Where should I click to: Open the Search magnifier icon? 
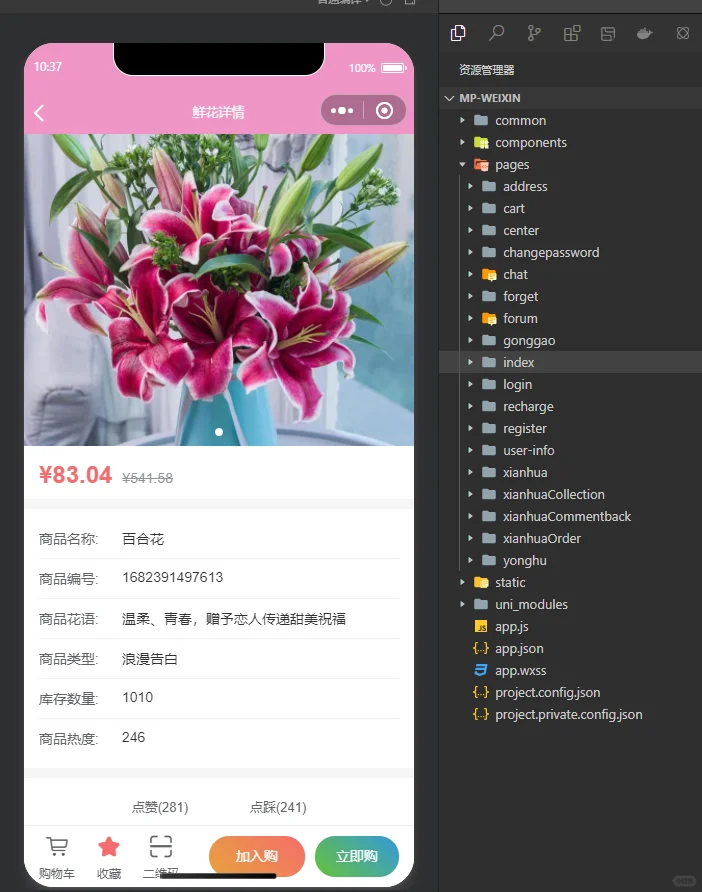tap(496, 34)
